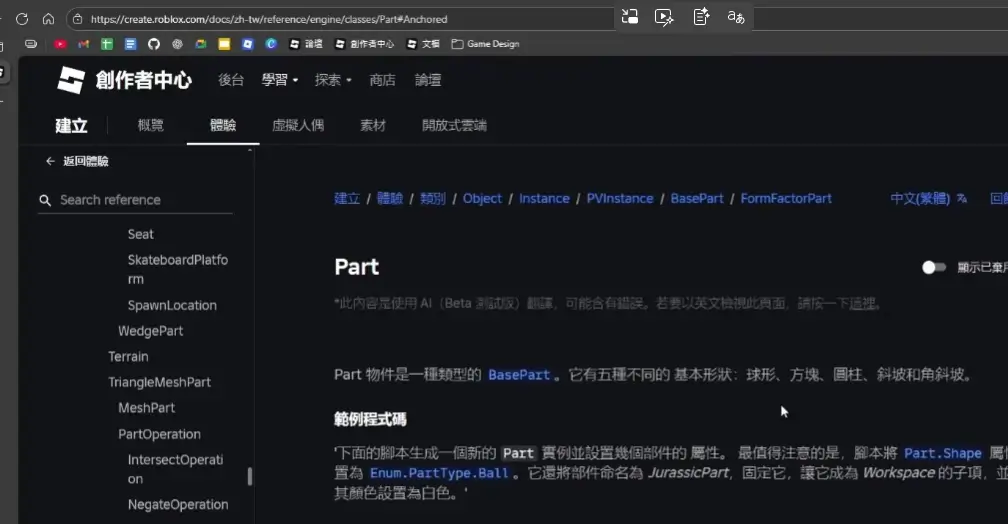Open the screen cast icon right of address bar

pos(630,17)
